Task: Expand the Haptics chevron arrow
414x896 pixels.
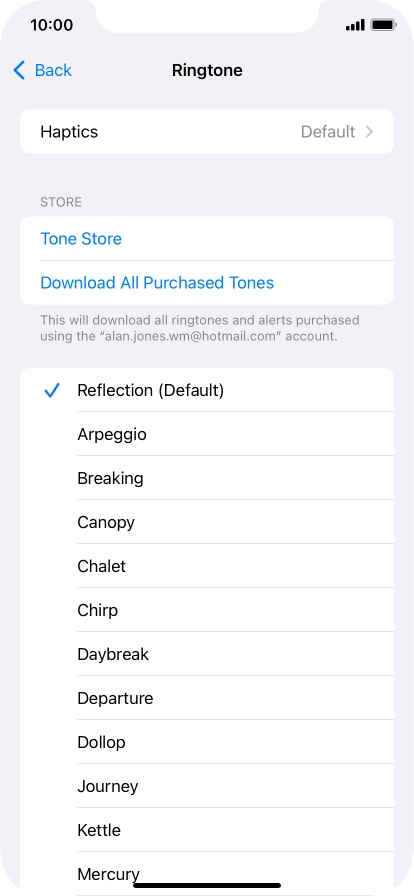Action: 369,132
